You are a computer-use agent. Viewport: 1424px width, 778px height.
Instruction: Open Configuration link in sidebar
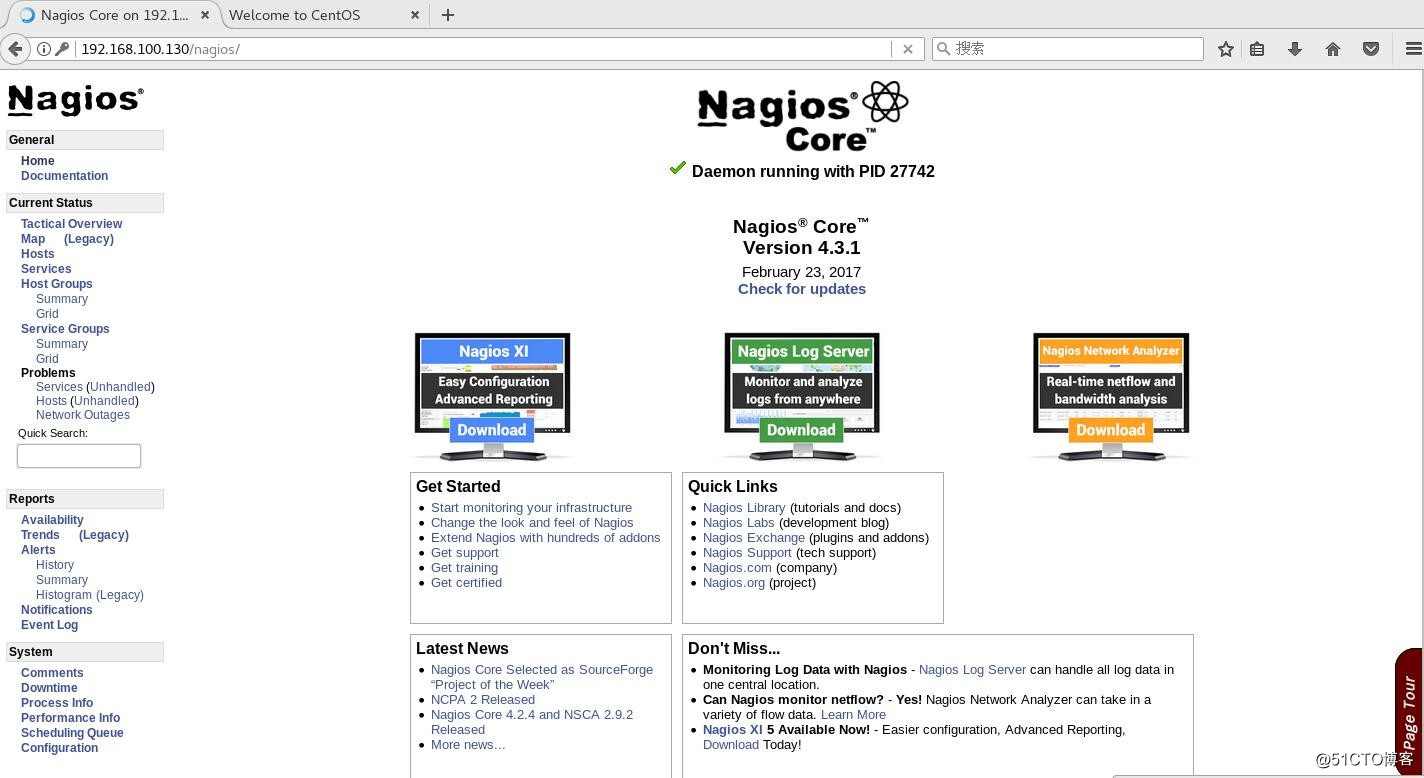pyautogui.click(x=59, y=748)
